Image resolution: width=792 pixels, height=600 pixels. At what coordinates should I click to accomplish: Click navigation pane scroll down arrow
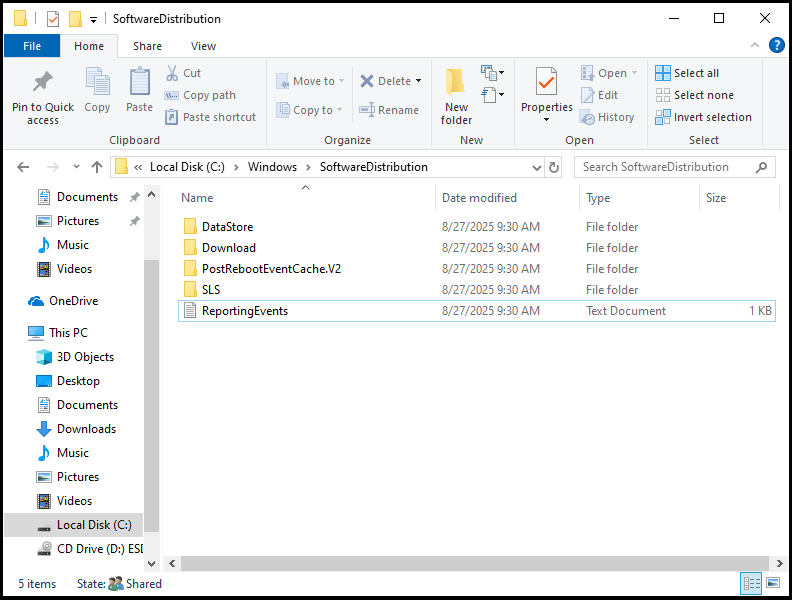152,564
